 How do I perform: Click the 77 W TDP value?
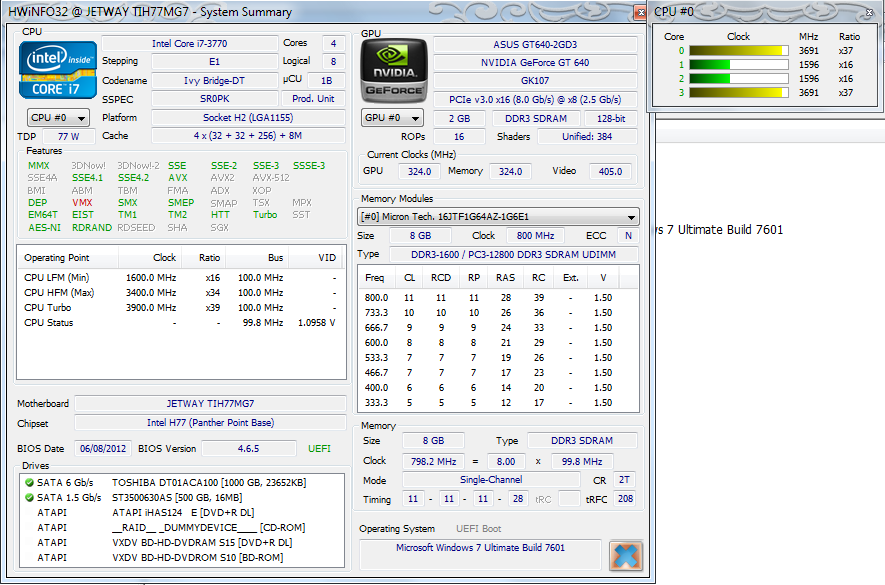[x=68, y=137]
